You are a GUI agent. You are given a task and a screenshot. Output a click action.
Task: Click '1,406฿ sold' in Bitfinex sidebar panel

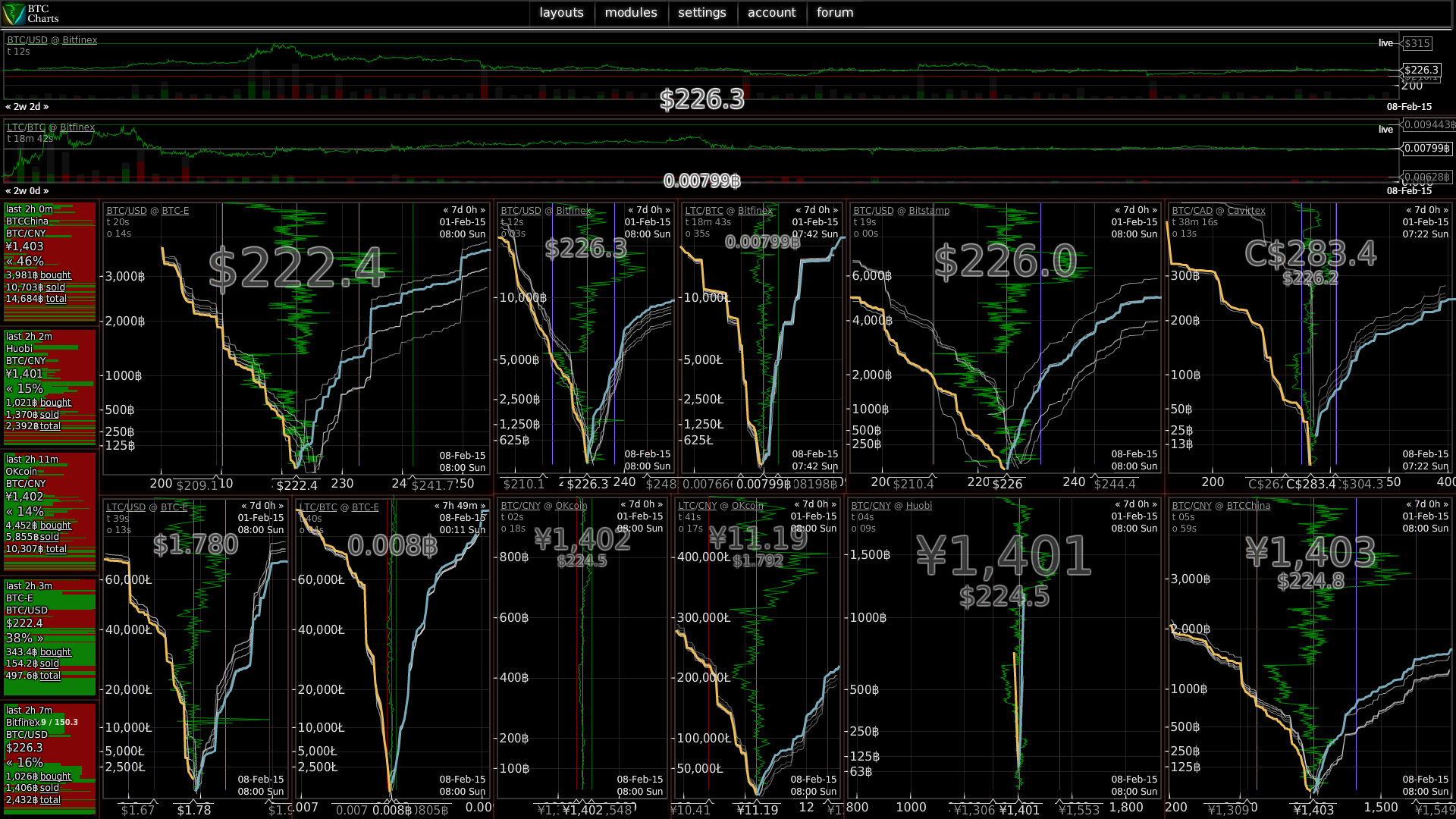pos(33,788)
